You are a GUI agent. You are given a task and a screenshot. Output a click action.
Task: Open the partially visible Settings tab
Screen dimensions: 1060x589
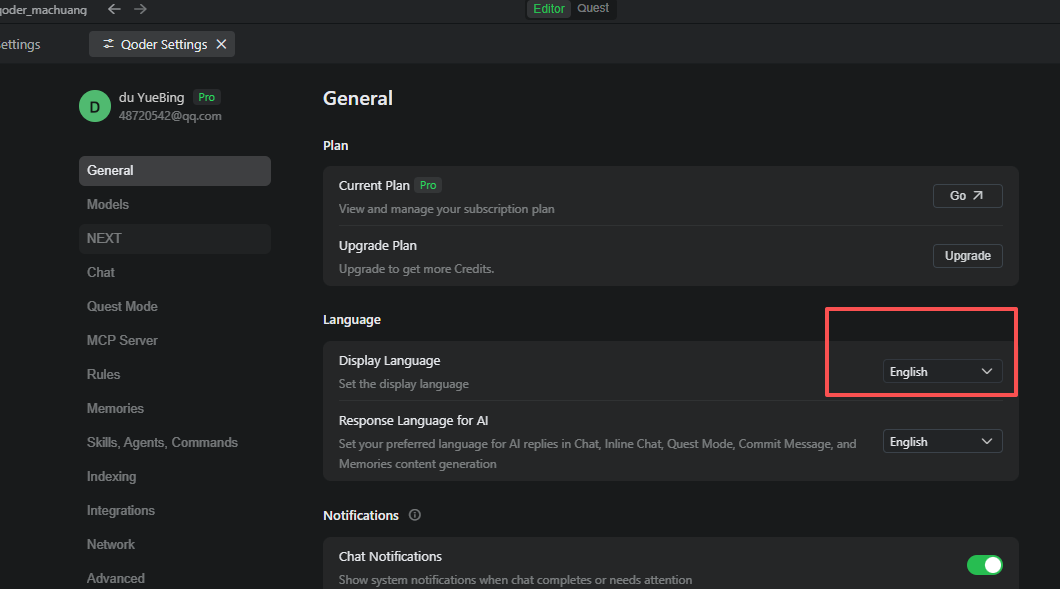[x=20, y=45]
